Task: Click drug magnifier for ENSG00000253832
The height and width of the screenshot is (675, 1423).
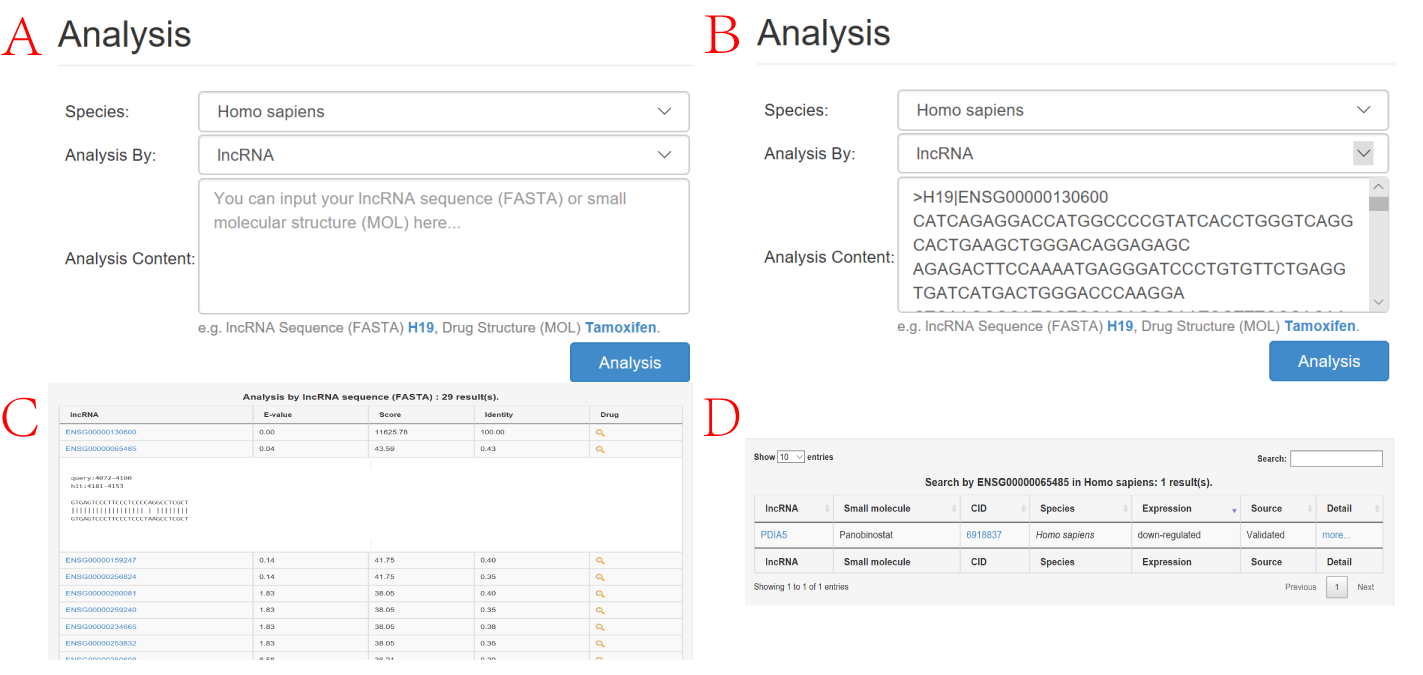Action: point(600,643)
